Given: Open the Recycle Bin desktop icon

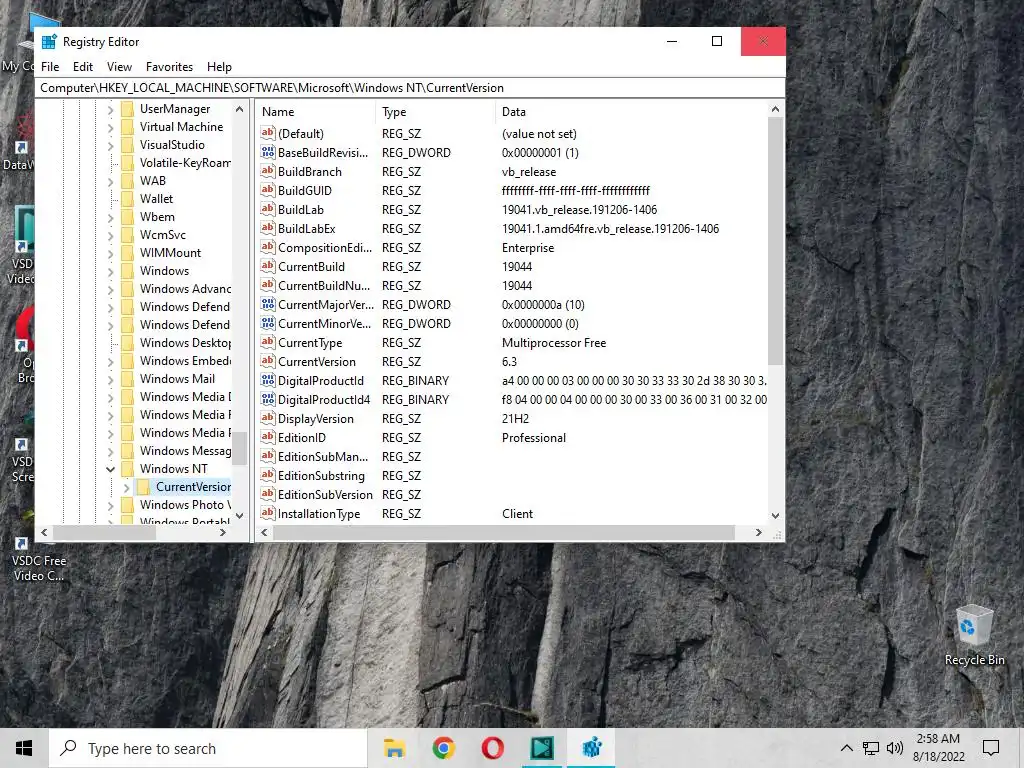Looking at the screenshot, I should click(x=974, y=635).
